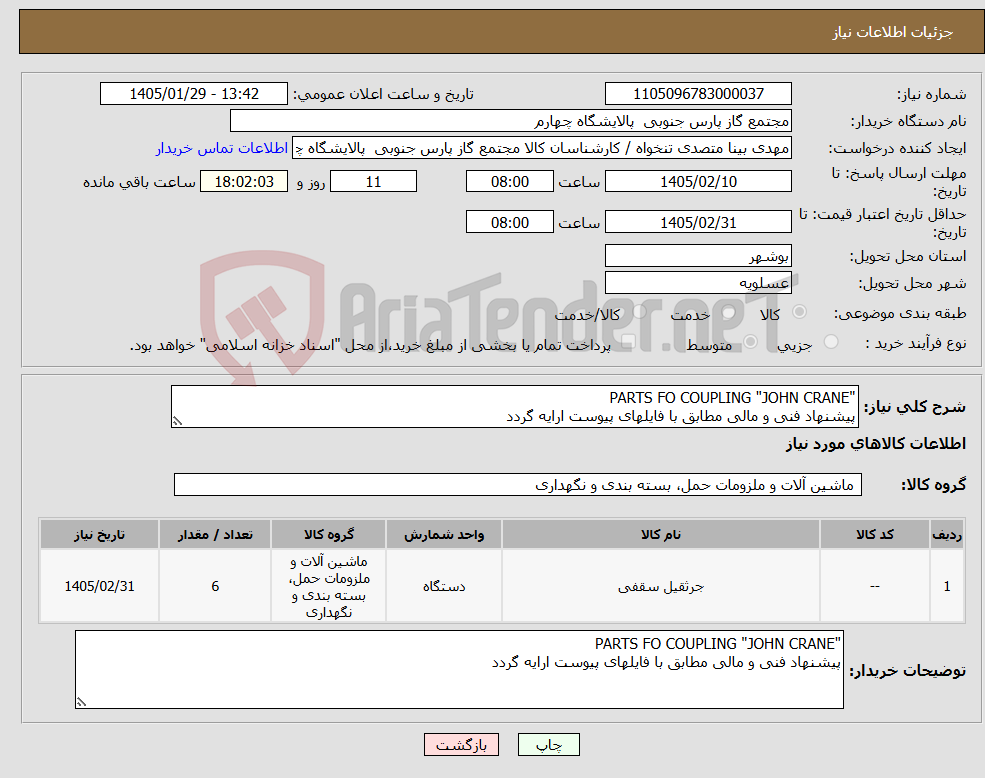
Task: Click the announcement date field 1405/01/29 - 13:42
Action: tap(193, 94)
